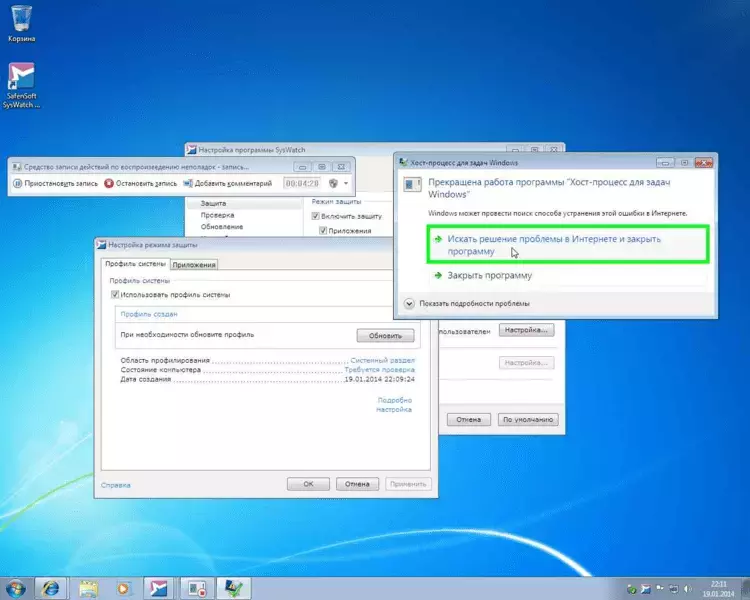This screenshot has width=750, height=600.
Task: Toggle 'Включить защиту' checkbox
Action: [x=315, y=216]
